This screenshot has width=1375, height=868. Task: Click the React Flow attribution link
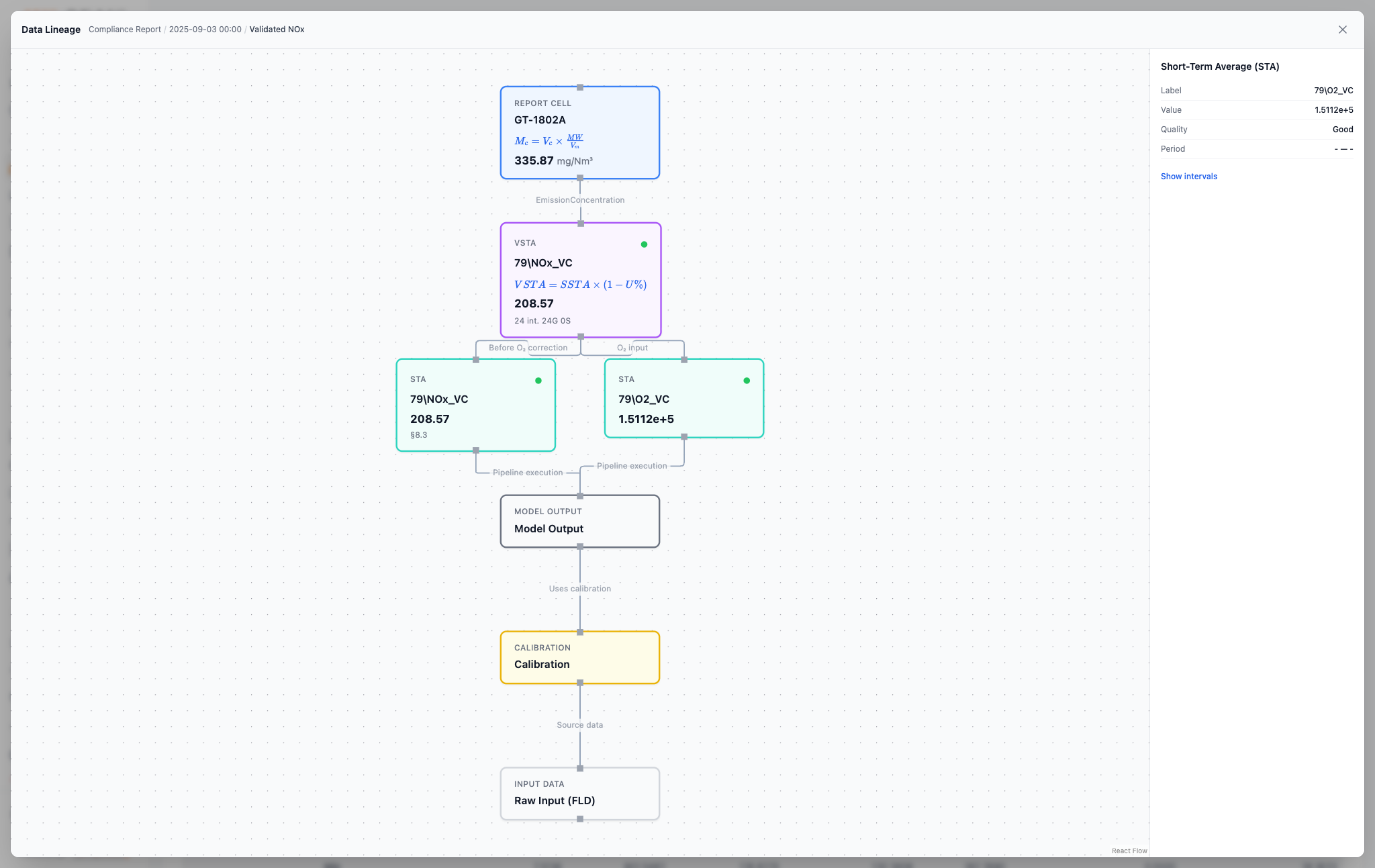[x=1129, y=851]
